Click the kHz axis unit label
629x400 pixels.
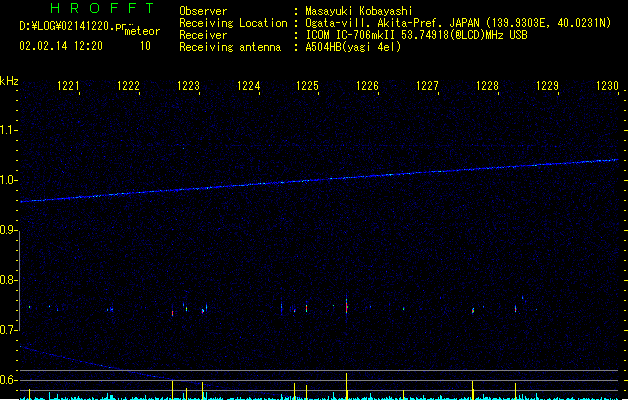[9, 81]
